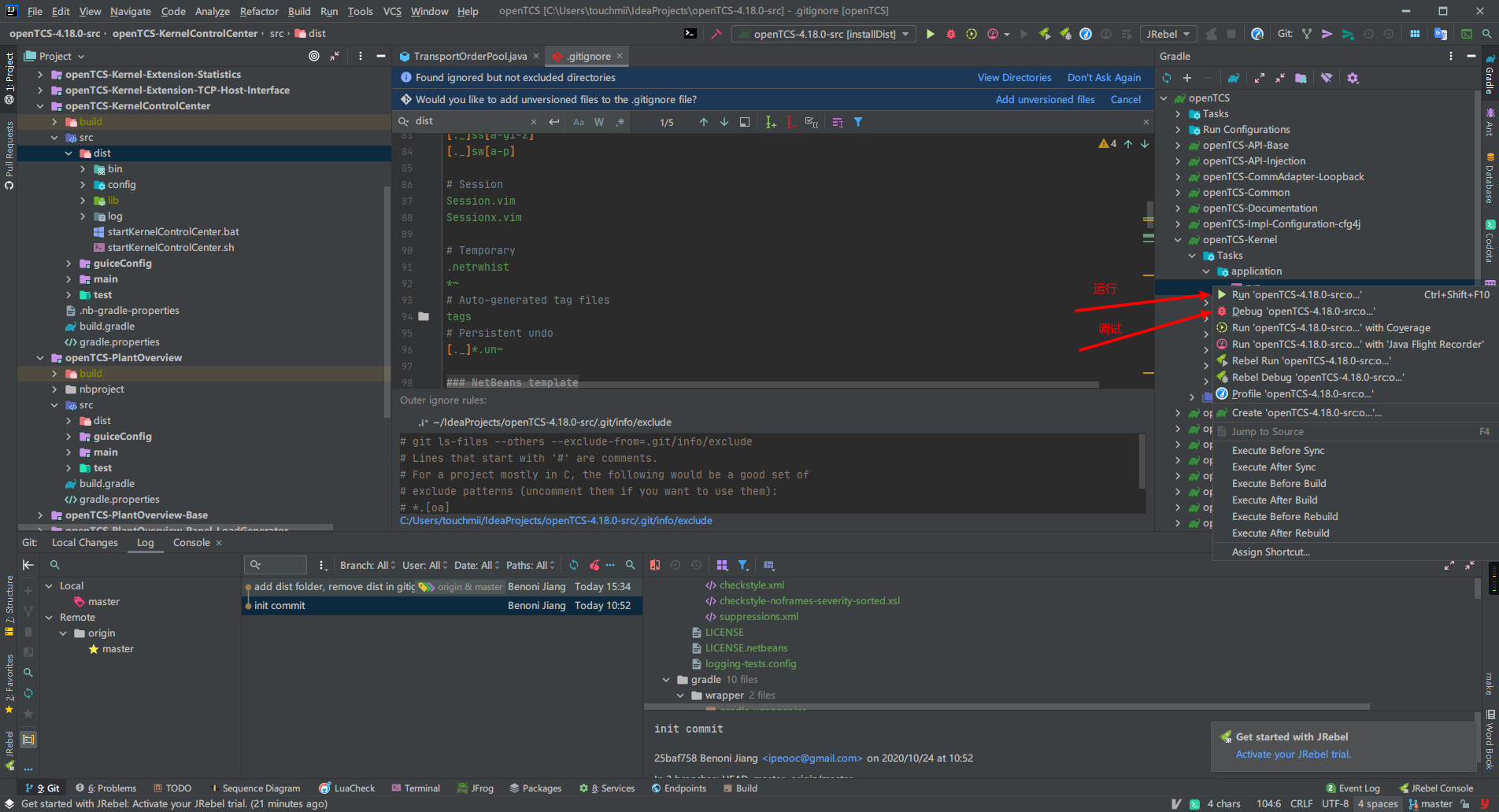The image size is (1499, 812).
Task: Click Cancel in the gitignore banner
Action: tap(1125, 99)
